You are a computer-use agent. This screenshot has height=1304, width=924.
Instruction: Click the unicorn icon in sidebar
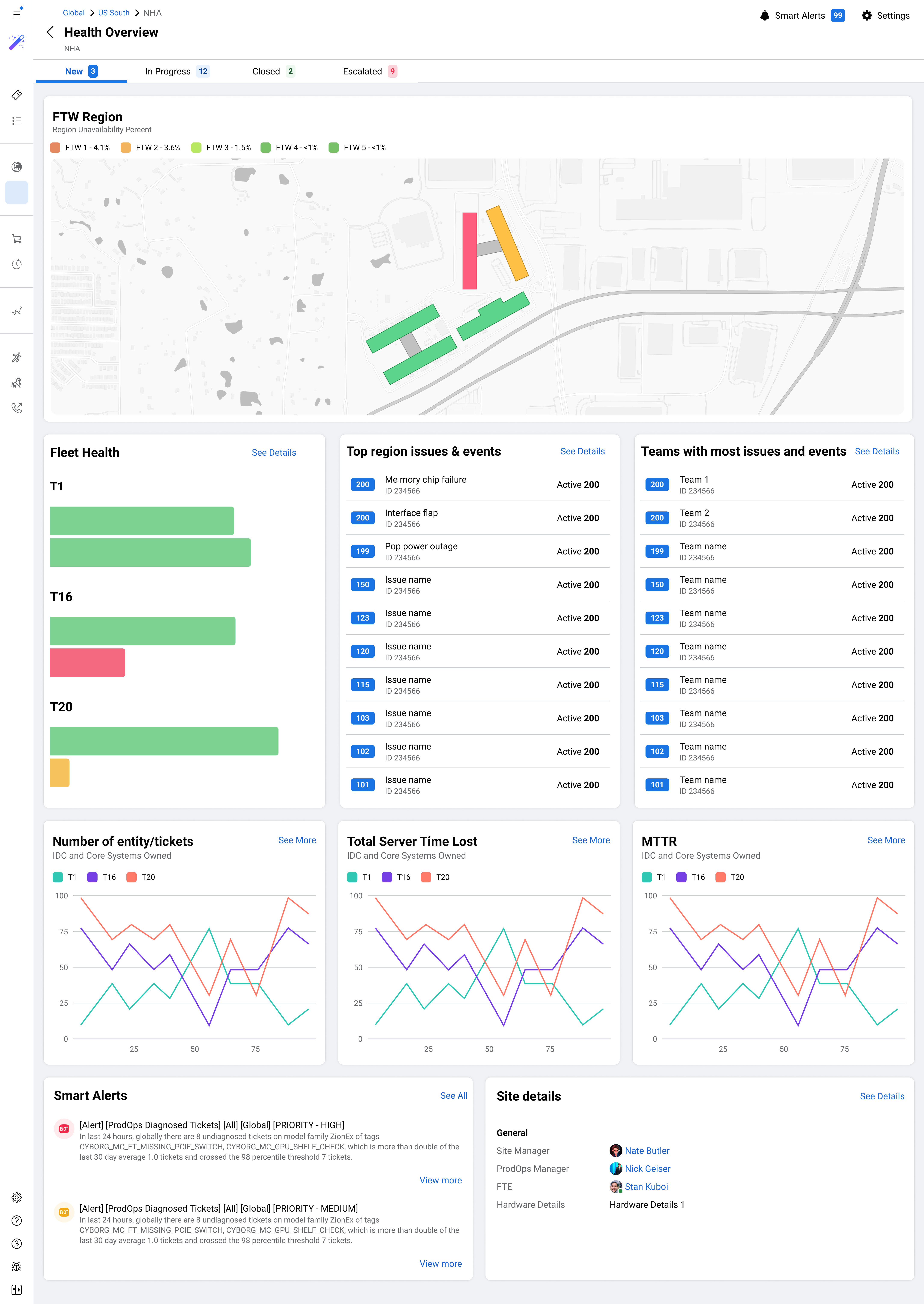(x=16, y=383)
